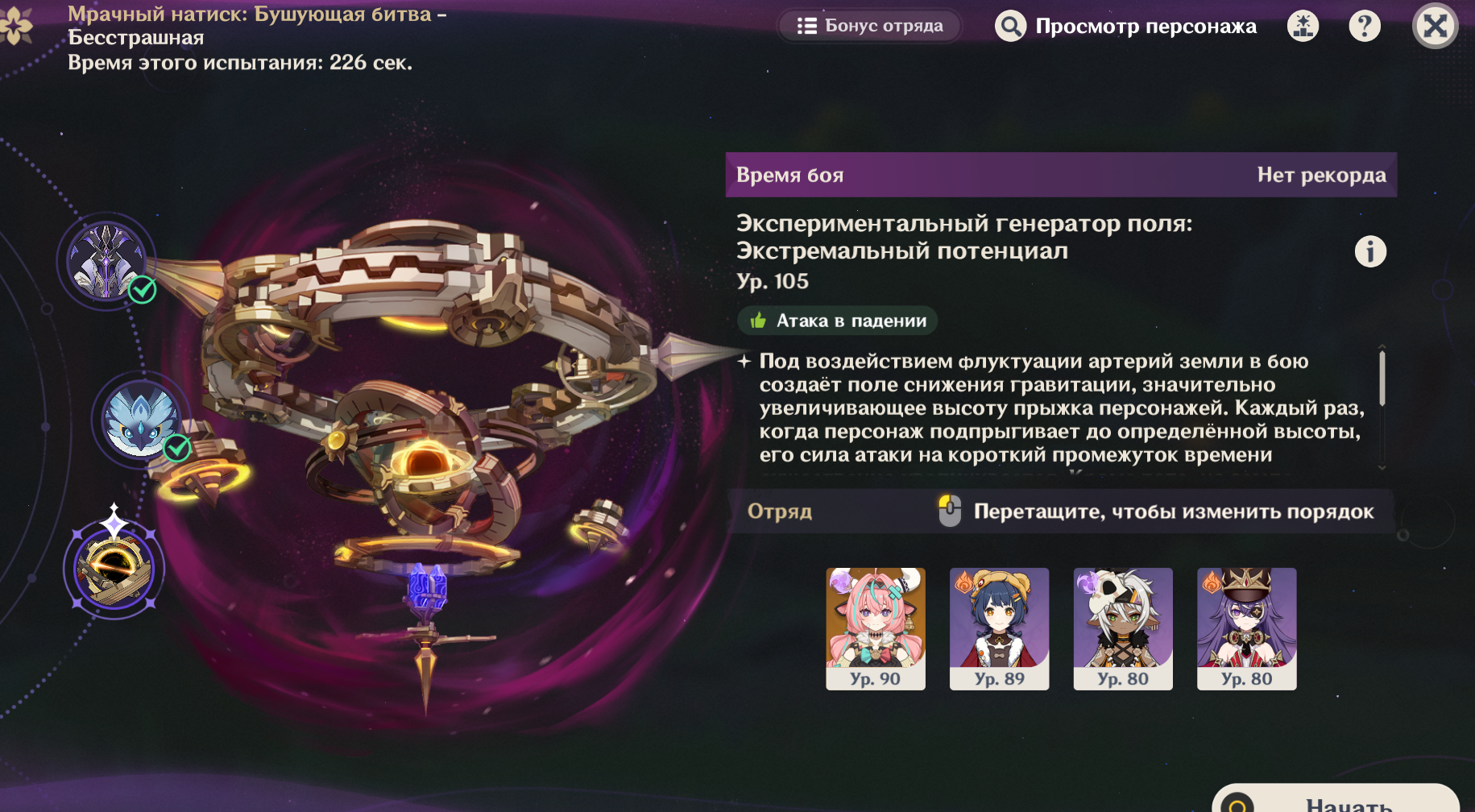Click the green checkmark on second boss
This screenshot has width=1475, height=812.
pos(177,447)
